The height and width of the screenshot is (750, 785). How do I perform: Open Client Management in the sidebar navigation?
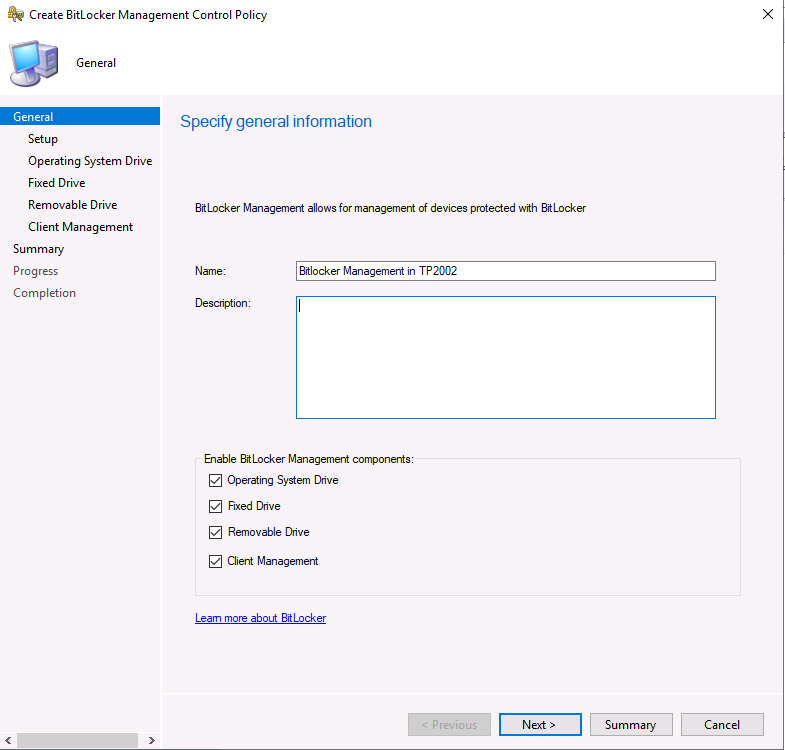[81, 227]
